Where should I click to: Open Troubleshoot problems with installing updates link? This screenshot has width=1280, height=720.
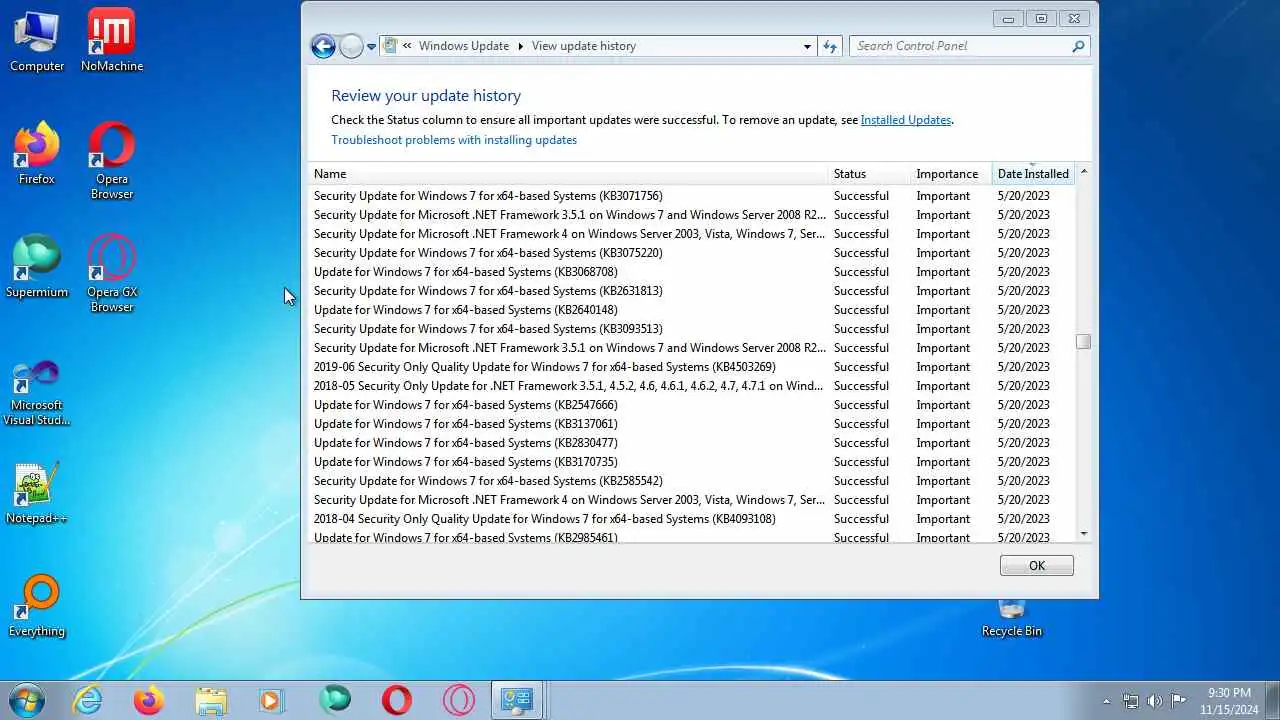tap(454, 140)
